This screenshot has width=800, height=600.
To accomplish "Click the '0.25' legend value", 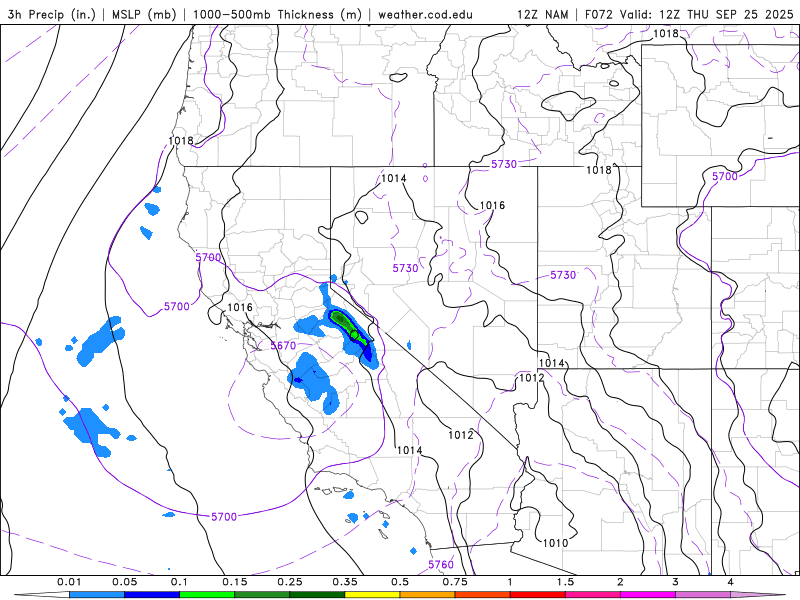I will pos(290,582).
